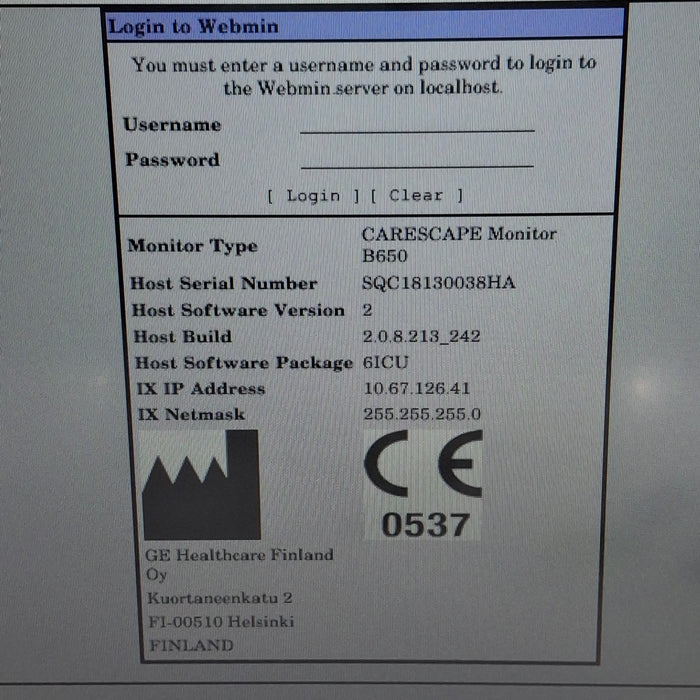Click the Username input field
Screen dimensions: 700x700
click(417, 124)
